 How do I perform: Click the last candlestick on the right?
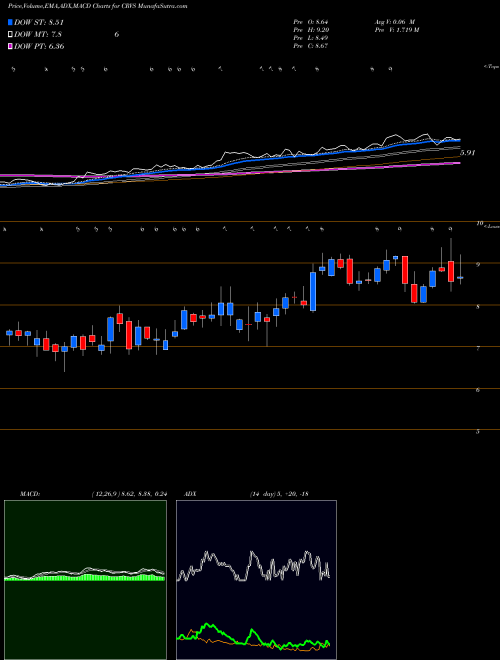pos(460,277)
